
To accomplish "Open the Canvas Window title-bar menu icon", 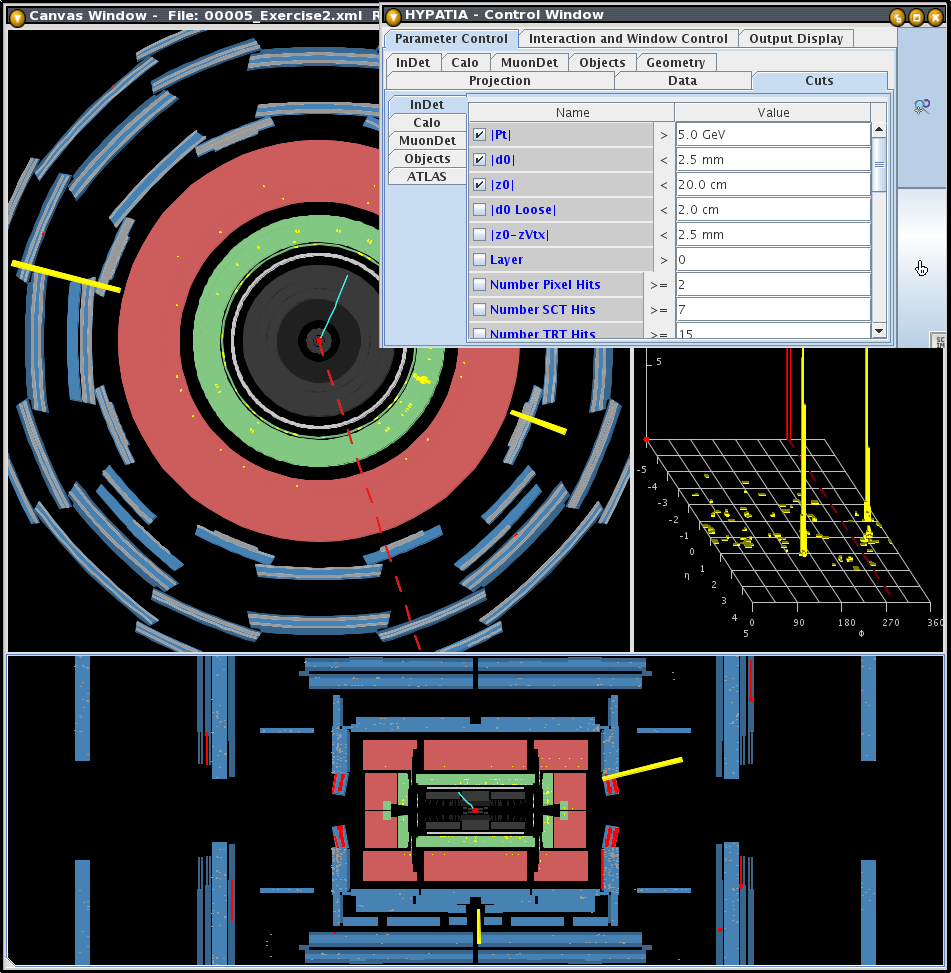I will 17,16.
